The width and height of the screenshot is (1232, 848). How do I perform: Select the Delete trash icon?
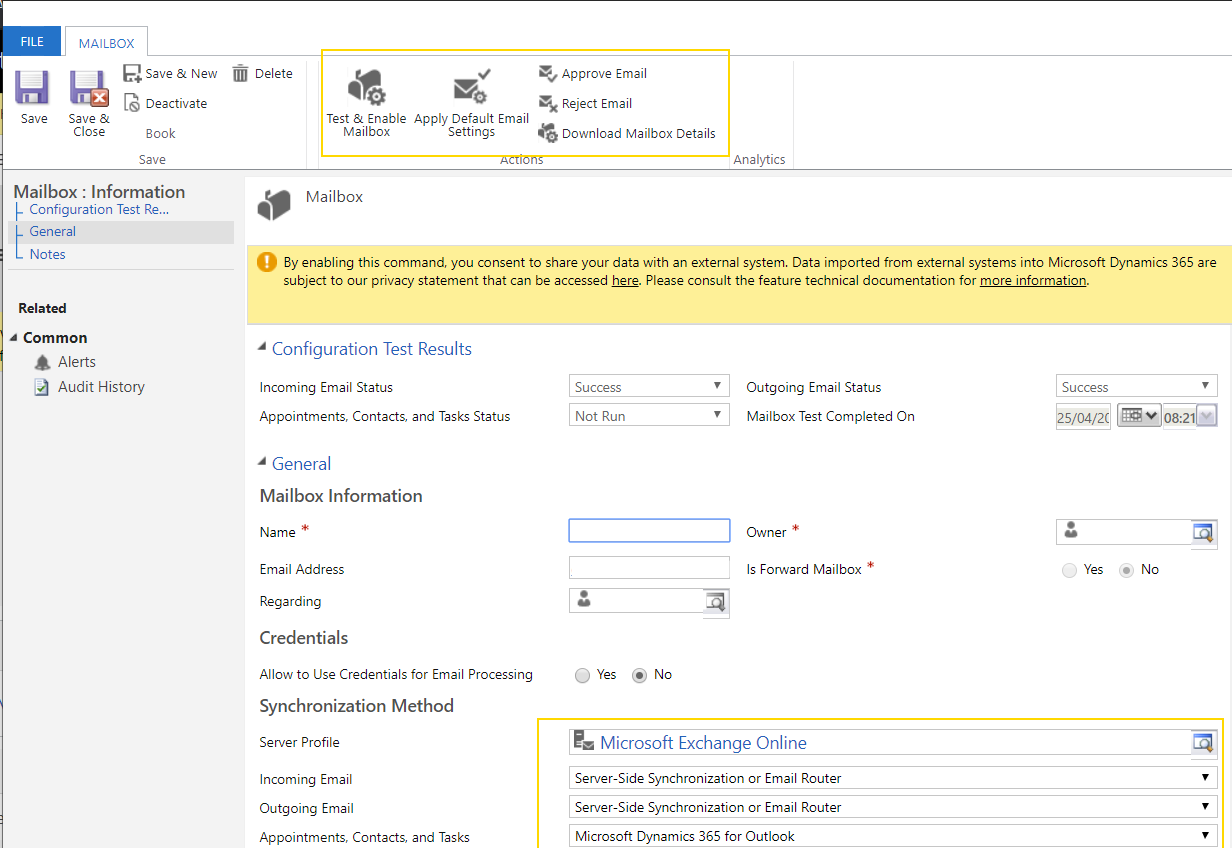[x=240, y=72]
